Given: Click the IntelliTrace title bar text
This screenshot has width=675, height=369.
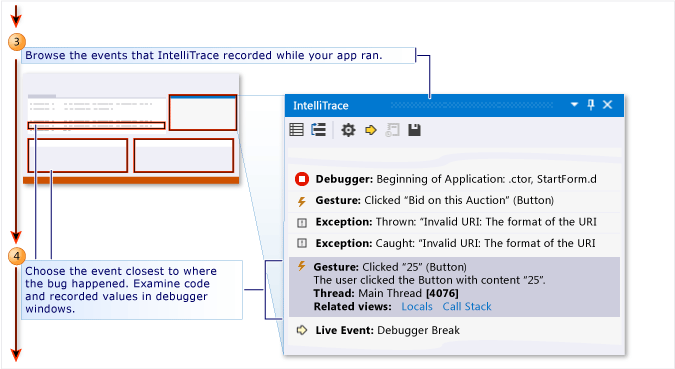Looking at the screenshot, I should [x=321, y=105].
